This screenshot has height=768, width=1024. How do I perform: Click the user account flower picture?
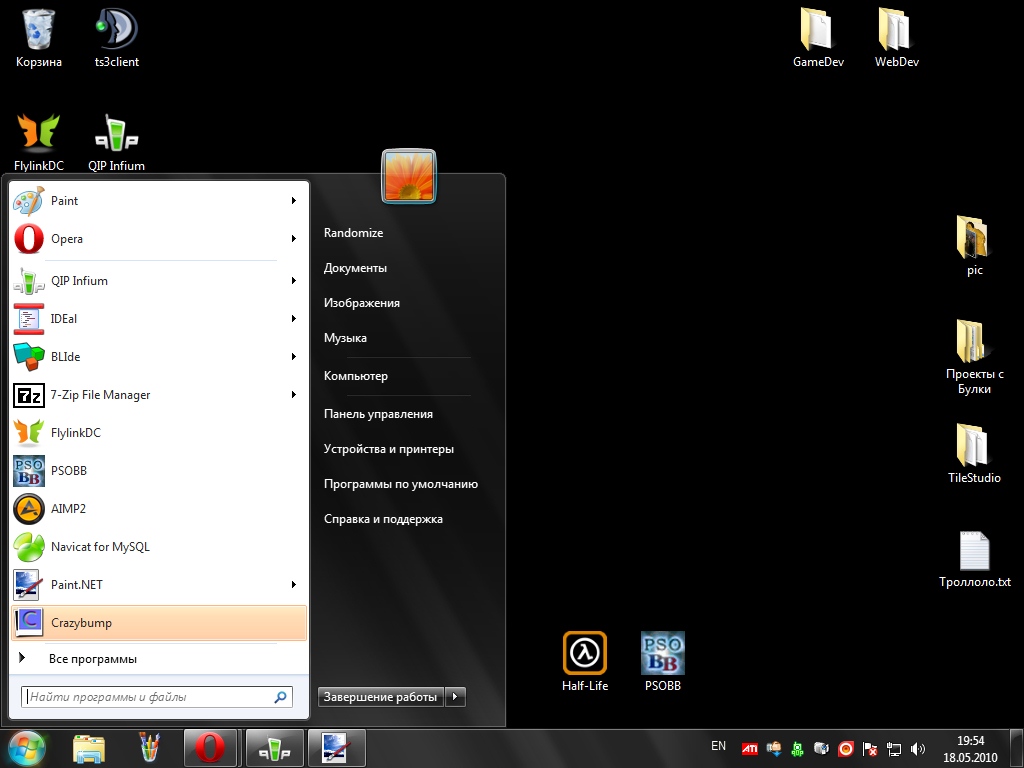pyautogui.click(x=409, y=176)
